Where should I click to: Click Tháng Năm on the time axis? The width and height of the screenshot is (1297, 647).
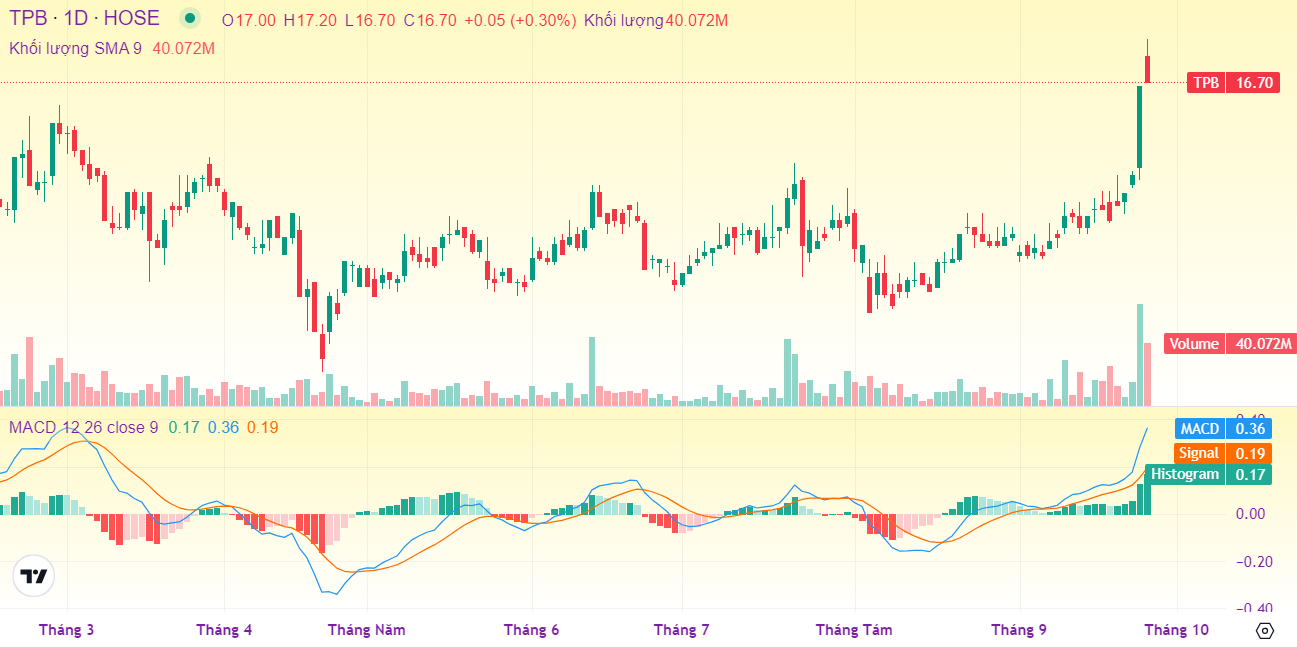[367, 630]
